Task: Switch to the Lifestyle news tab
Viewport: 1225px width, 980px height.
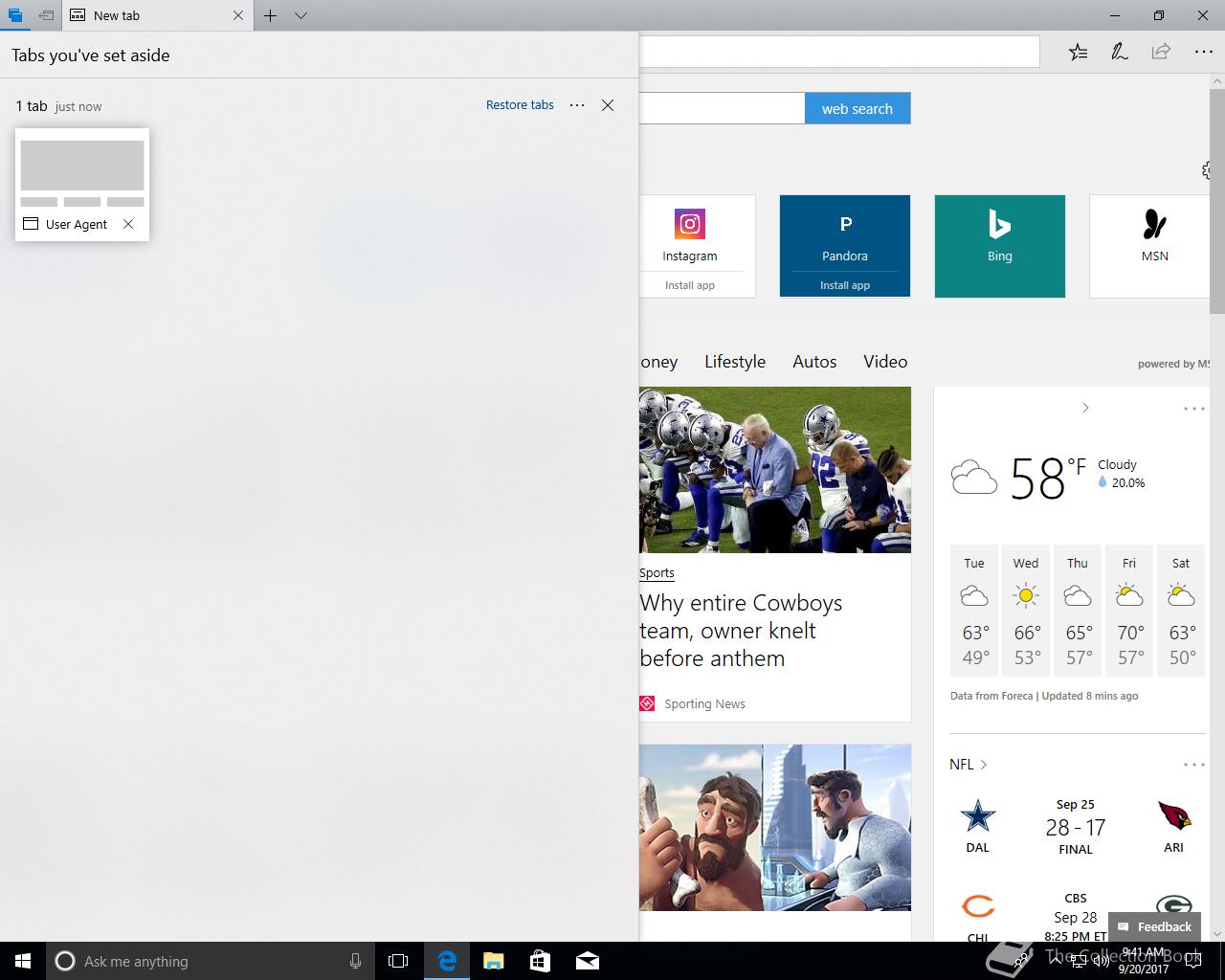Action: click(x=735, y=362)
